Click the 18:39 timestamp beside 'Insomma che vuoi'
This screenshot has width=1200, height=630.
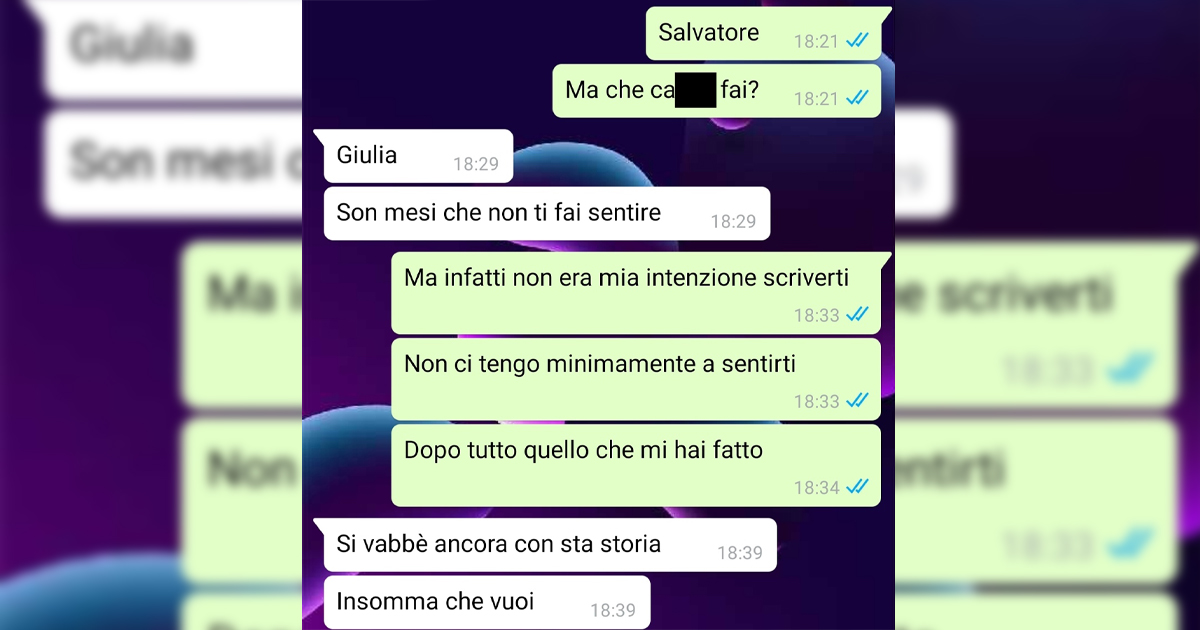coord(612,609)
